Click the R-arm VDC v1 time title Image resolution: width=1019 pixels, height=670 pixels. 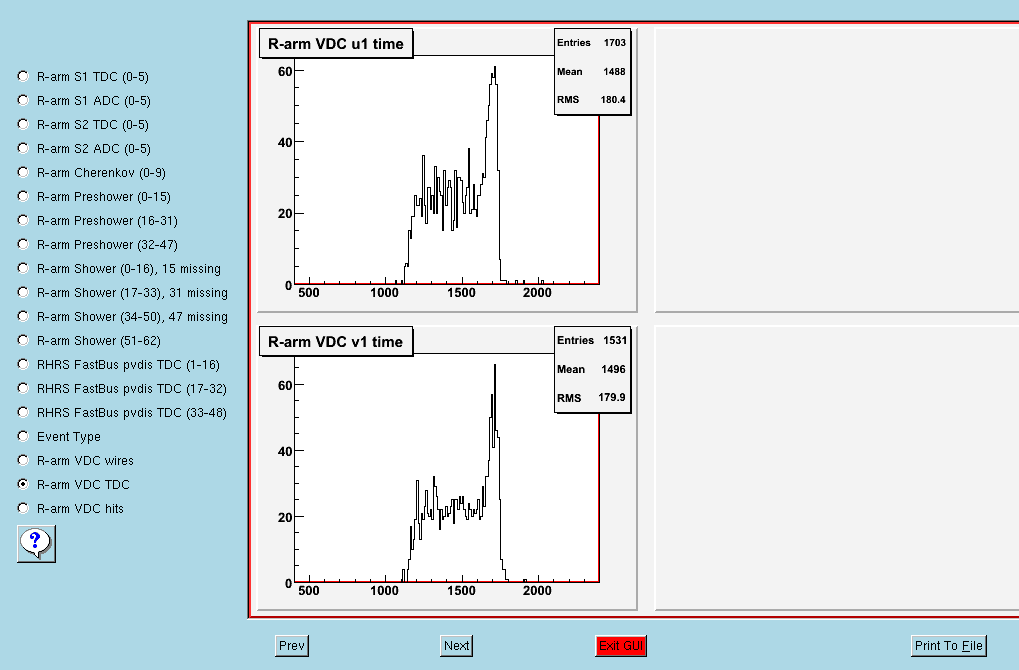(x=336, y=342)
